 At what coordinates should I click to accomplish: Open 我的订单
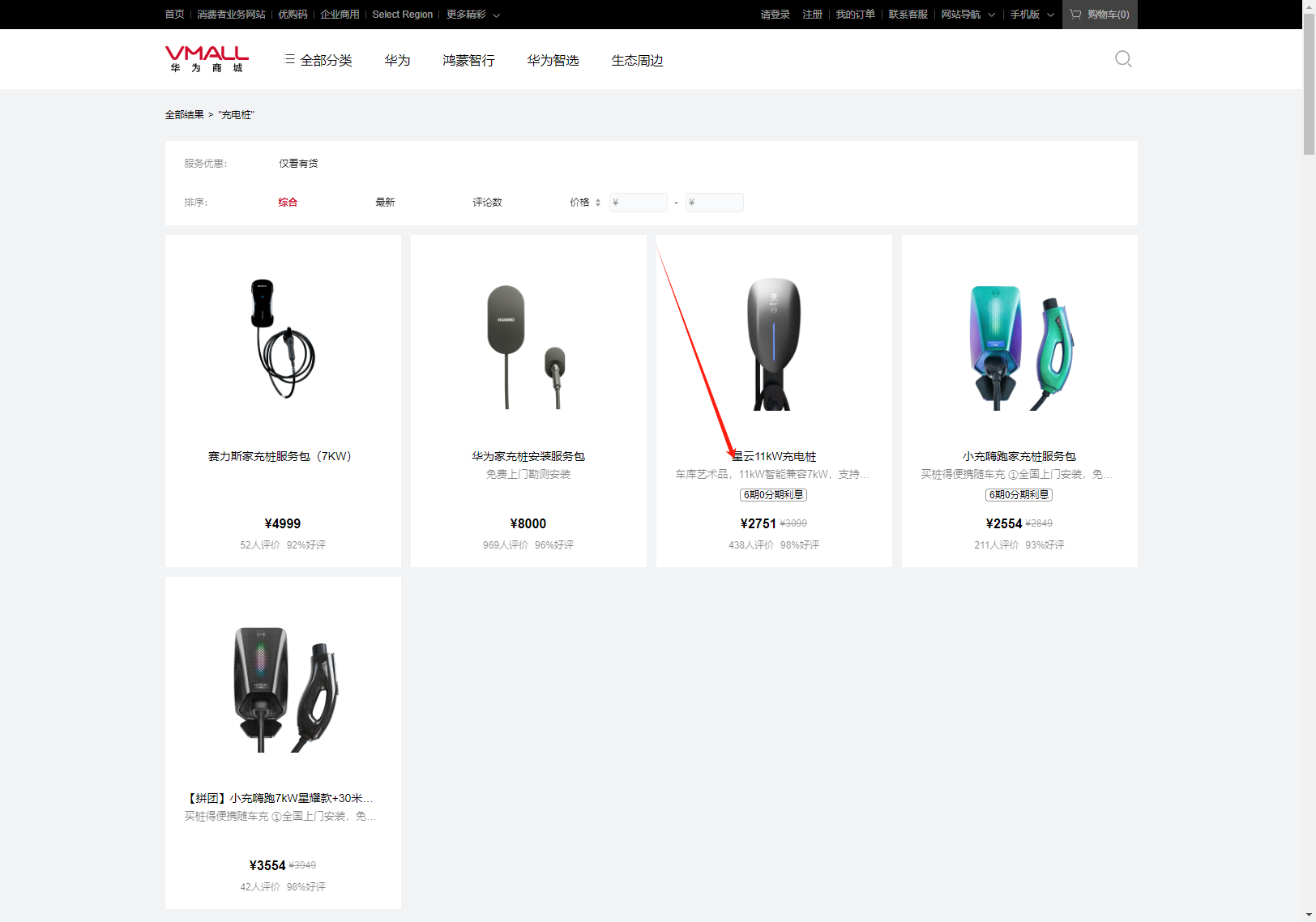click(855, 15)
